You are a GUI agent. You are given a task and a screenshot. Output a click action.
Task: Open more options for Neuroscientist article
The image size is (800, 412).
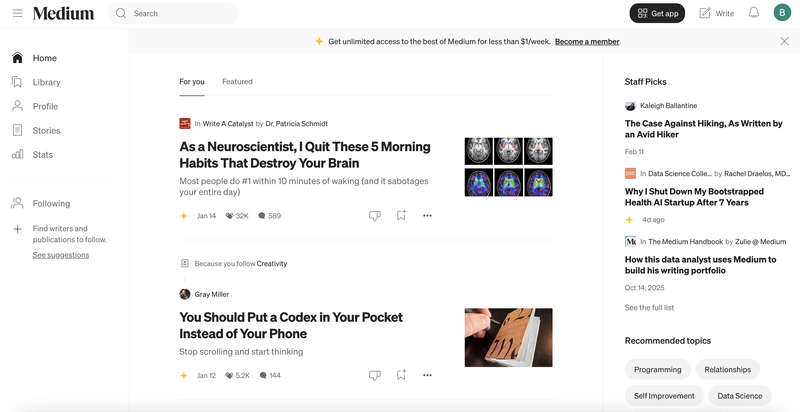click(x=427, y=215)
